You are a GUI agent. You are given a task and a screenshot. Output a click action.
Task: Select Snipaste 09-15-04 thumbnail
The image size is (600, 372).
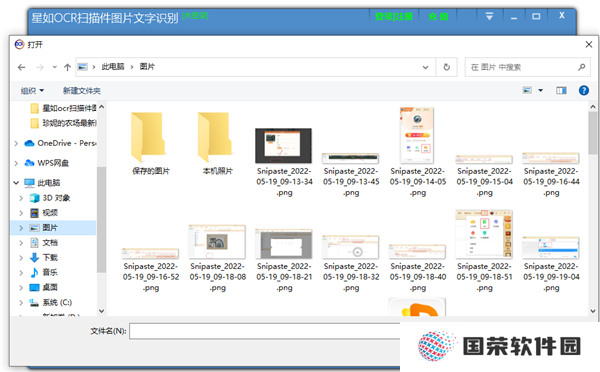(x=484, y=159)
